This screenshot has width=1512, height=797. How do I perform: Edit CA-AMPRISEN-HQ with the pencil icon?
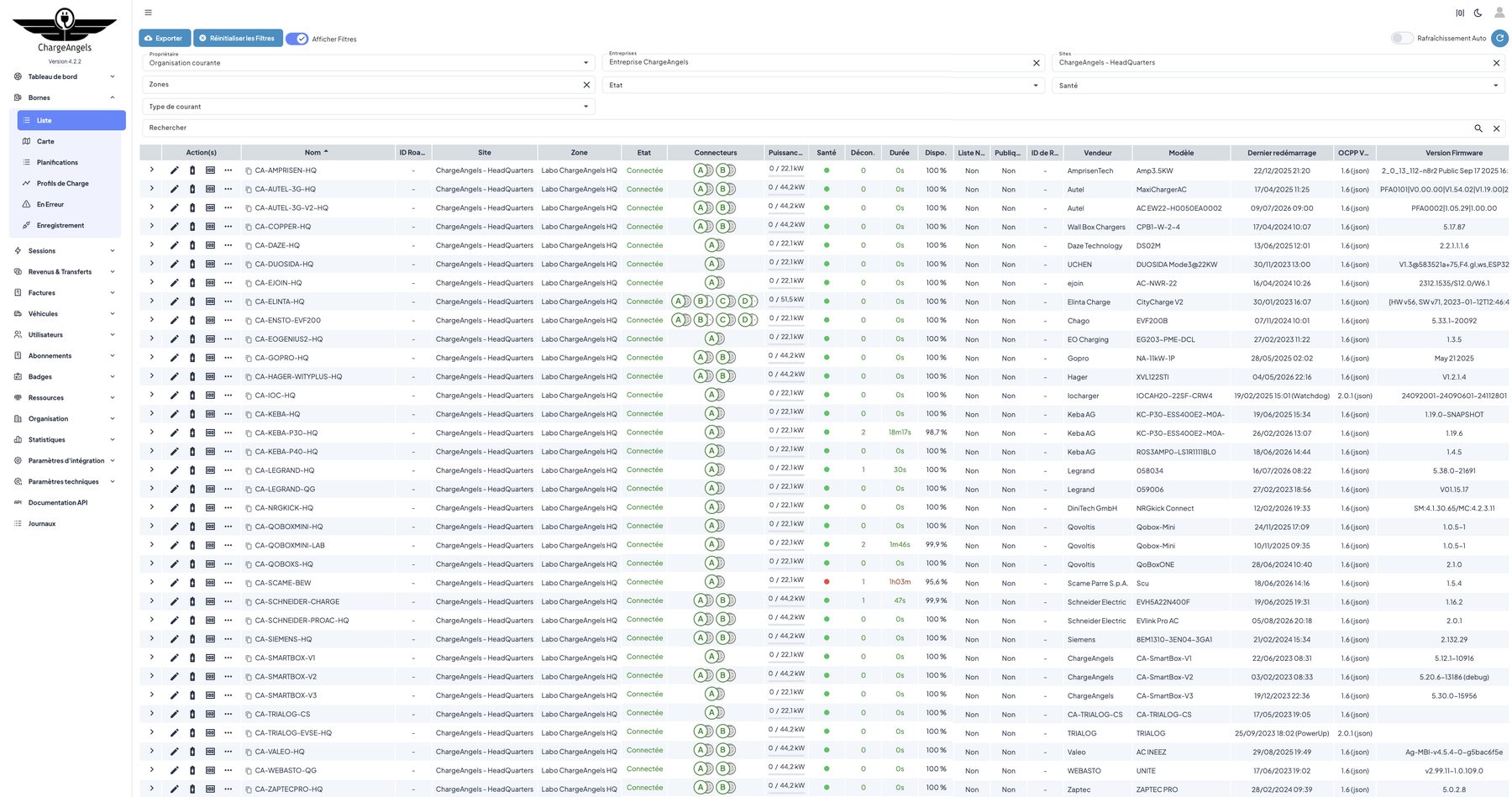tap(174, 170)
